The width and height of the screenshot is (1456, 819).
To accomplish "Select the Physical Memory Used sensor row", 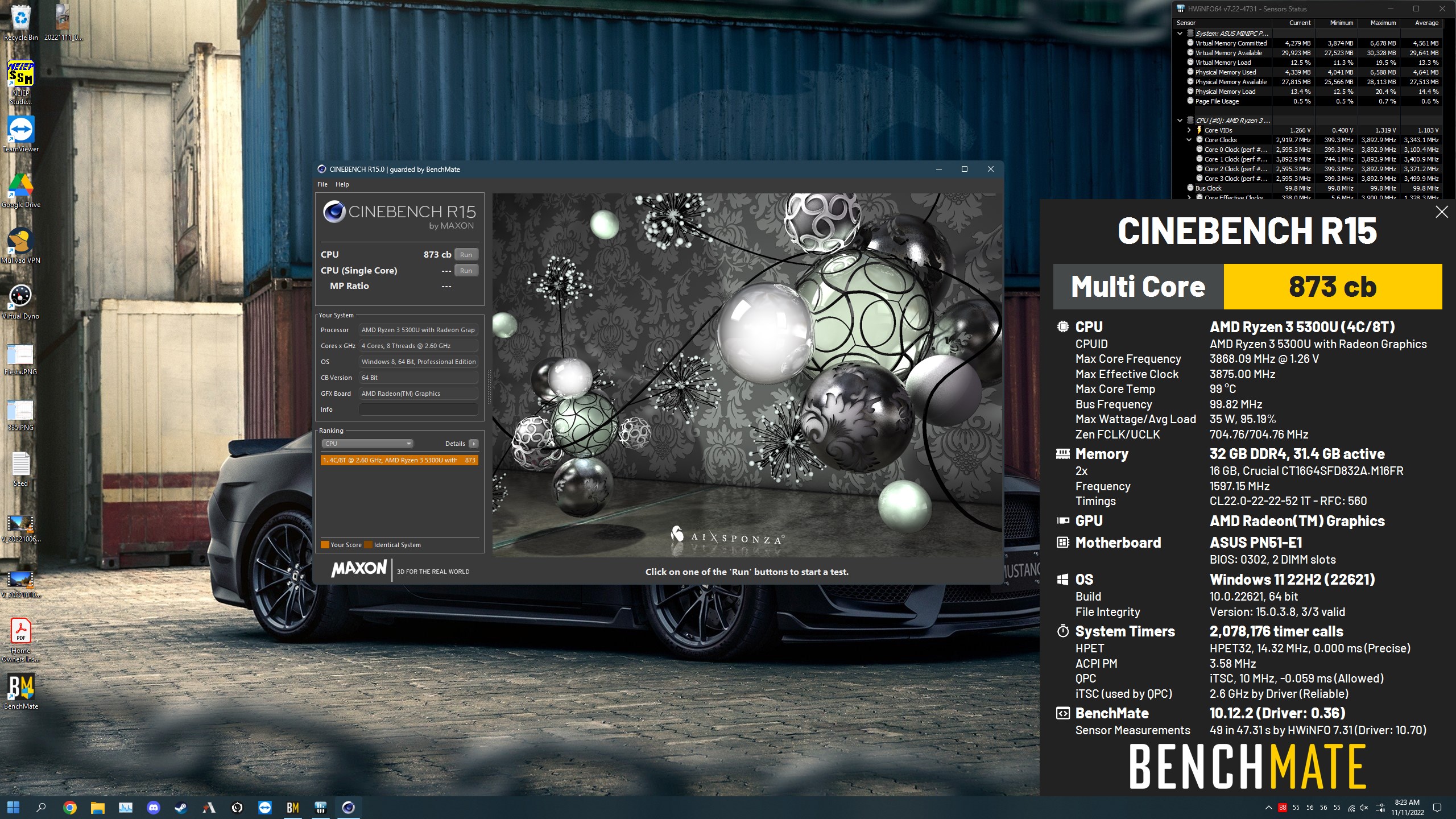I will 1313,72.
